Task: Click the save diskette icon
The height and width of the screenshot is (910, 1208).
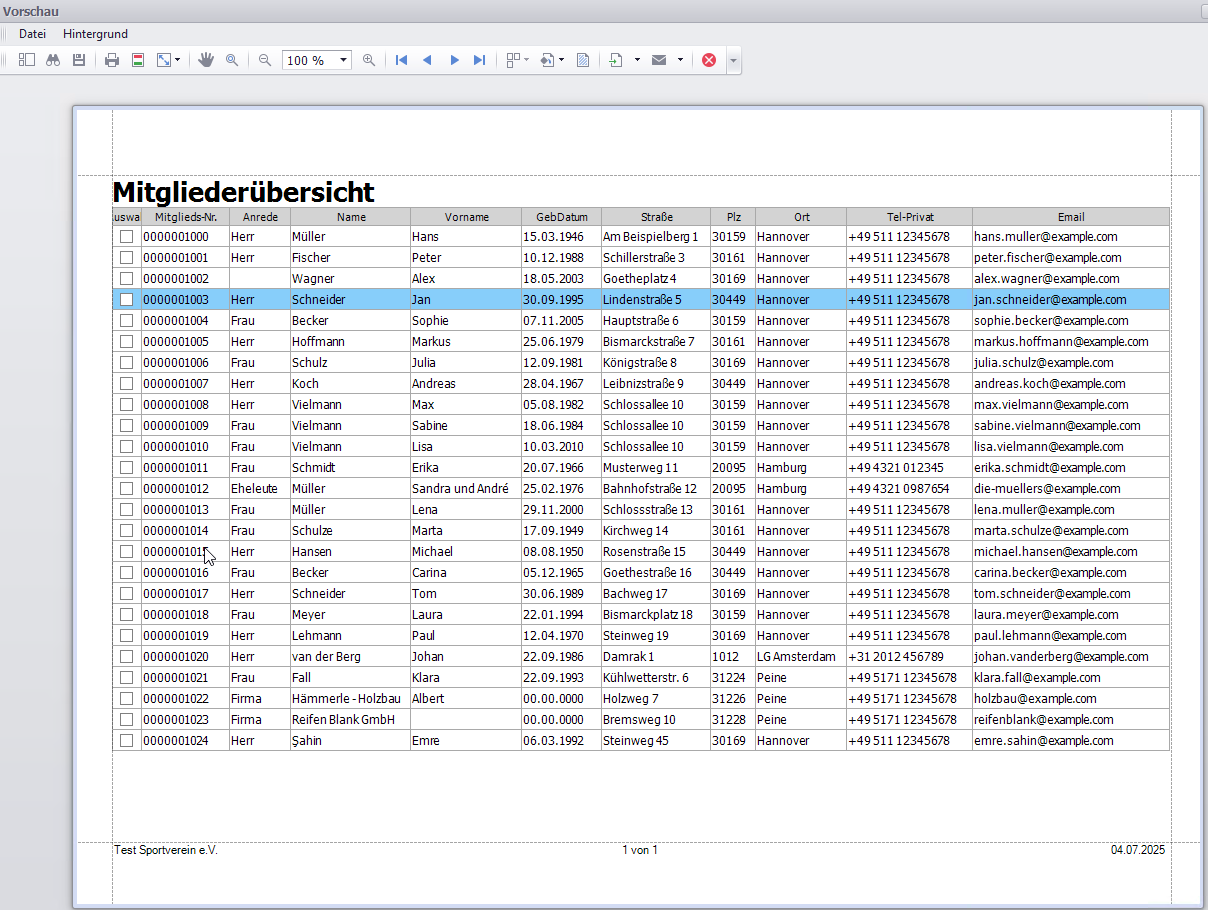Action: [x=79, y=60]
